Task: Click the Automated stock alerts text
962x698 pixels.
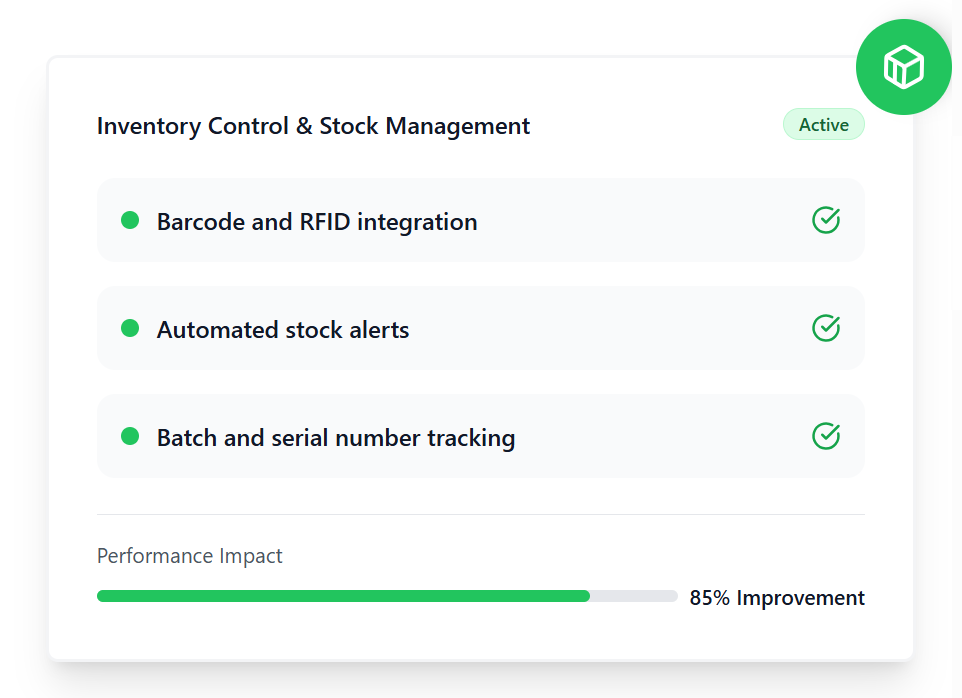Action: pos(283,330)
